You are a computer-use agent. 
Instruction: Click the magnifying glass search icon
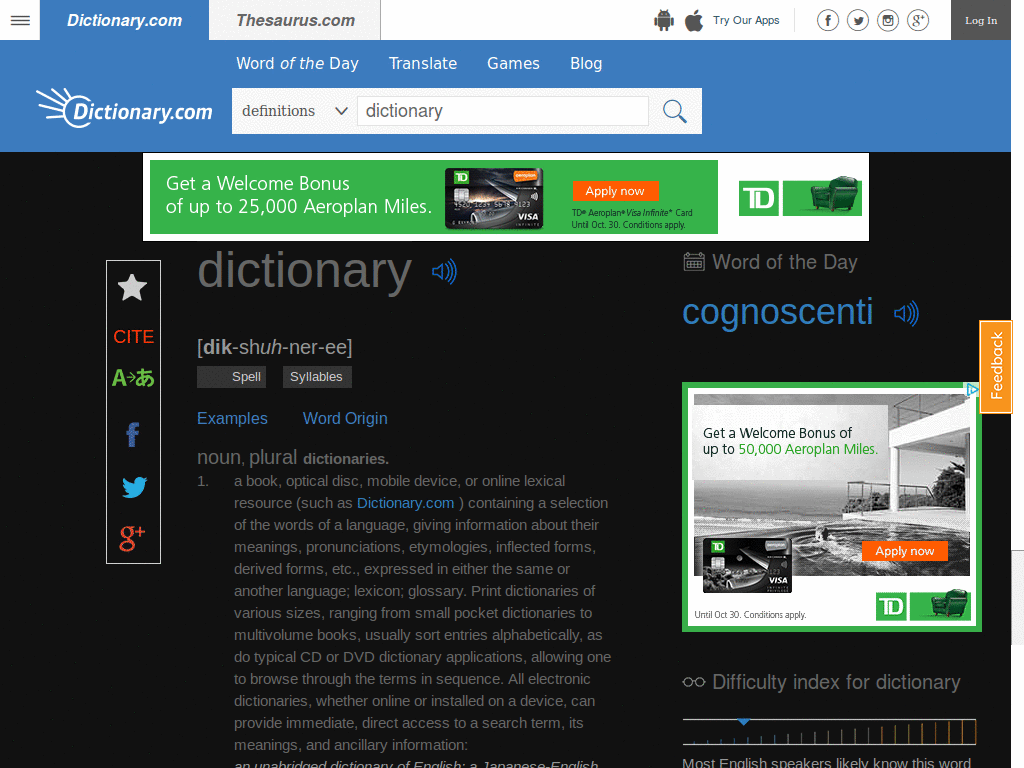pos(675,111)
